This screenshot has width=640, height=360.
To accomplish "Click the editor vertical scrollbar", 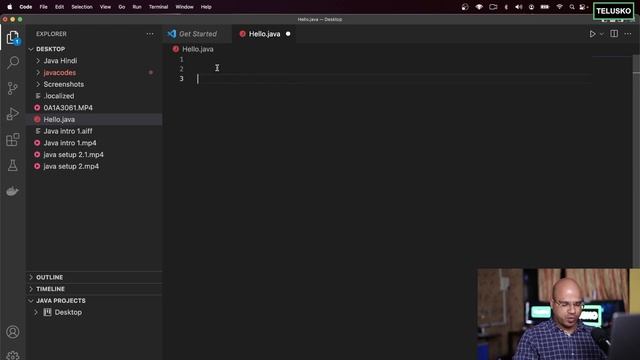I will pos(636,163).
